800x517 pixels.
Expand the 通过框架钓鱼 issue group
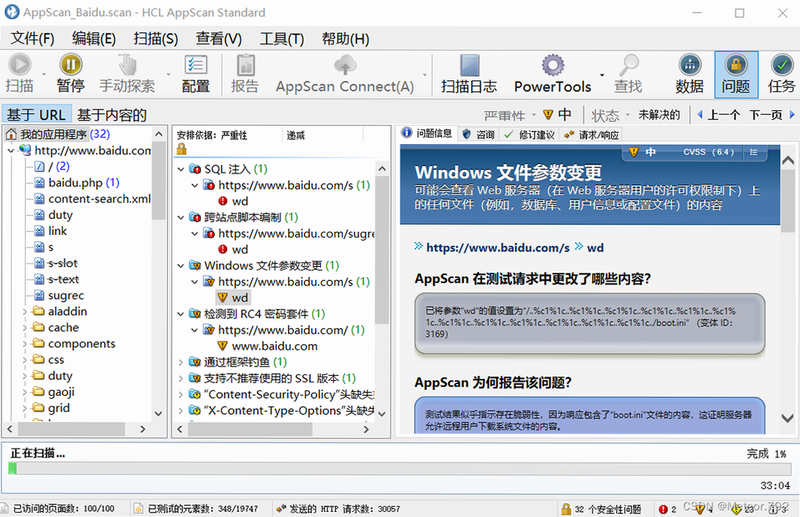coord(181,362)
